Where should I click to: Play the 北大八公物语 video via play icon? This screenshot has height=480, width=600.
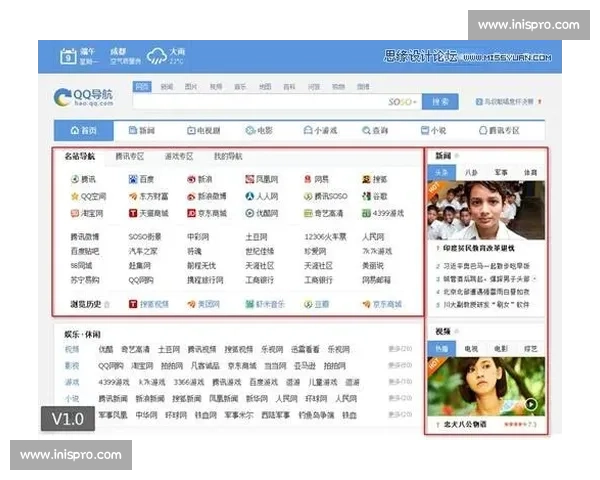coord(530,404)
